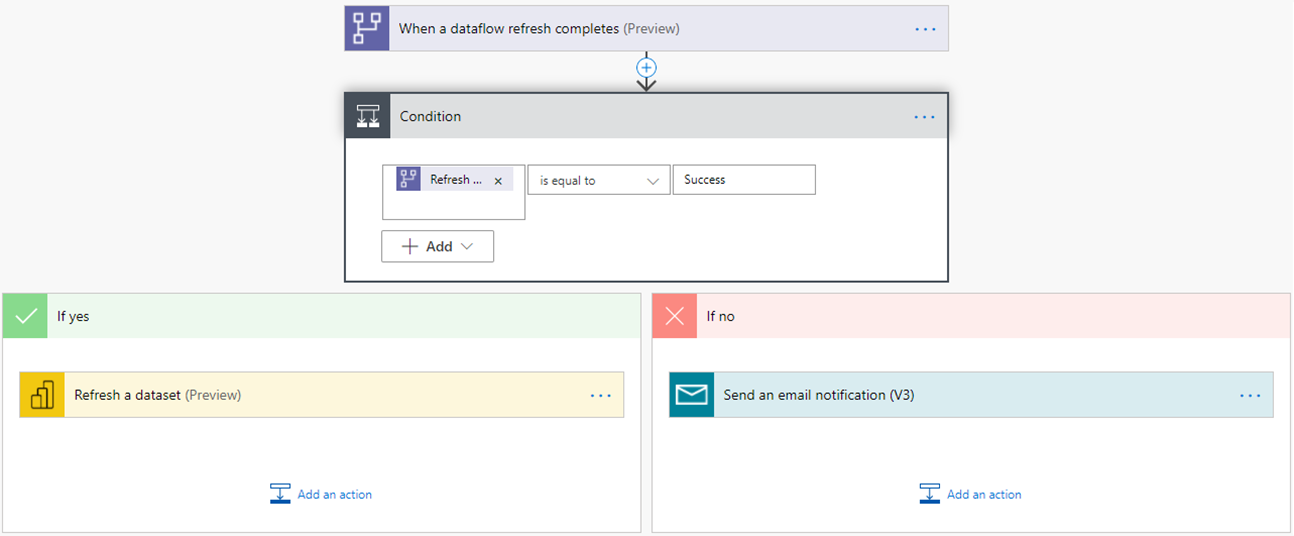Remove the Refresh token from condition

point(498,181)
